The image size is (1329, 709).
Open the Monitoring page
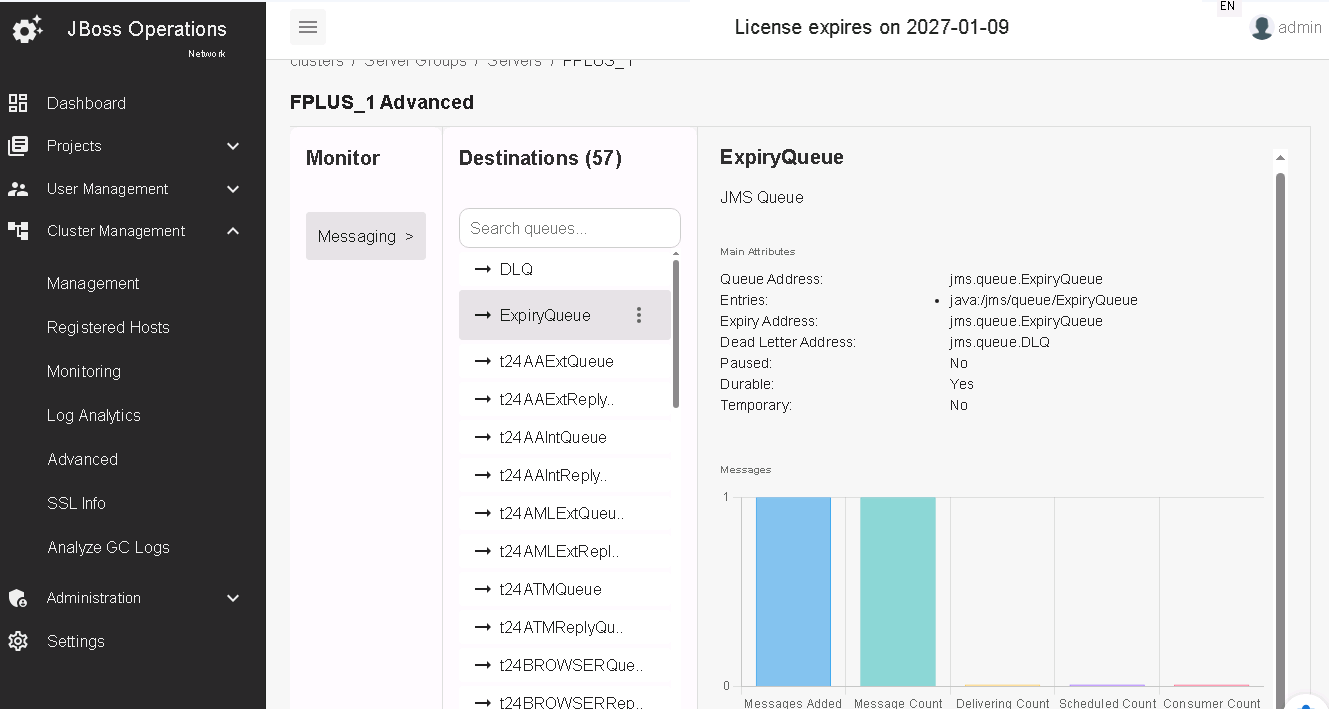(84, 372)
